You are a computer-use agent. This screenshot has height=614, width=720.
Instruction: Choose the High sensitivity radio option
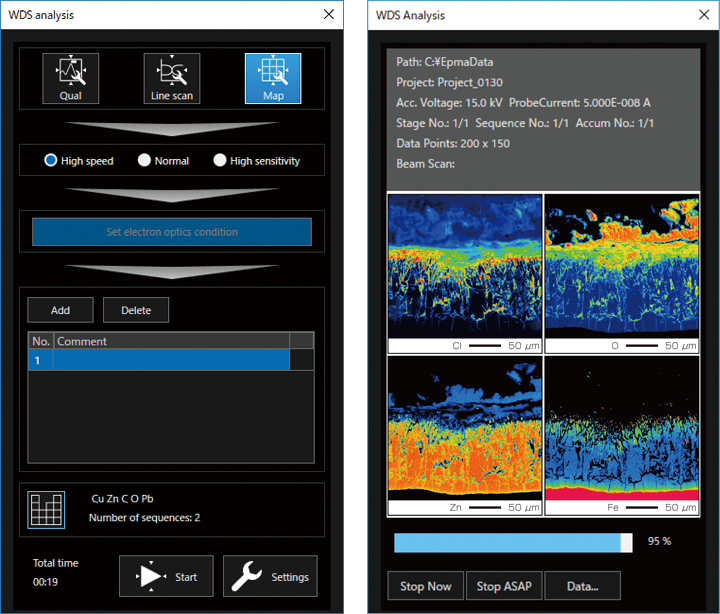220,160
